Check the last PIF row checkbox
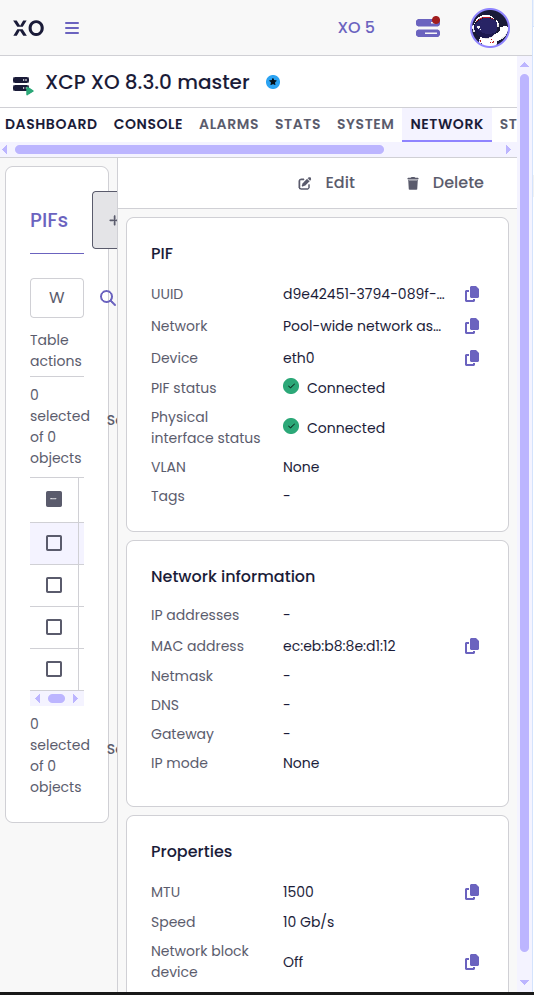Image resolution: width=534 pixels, height=995 pixels. 54,669
